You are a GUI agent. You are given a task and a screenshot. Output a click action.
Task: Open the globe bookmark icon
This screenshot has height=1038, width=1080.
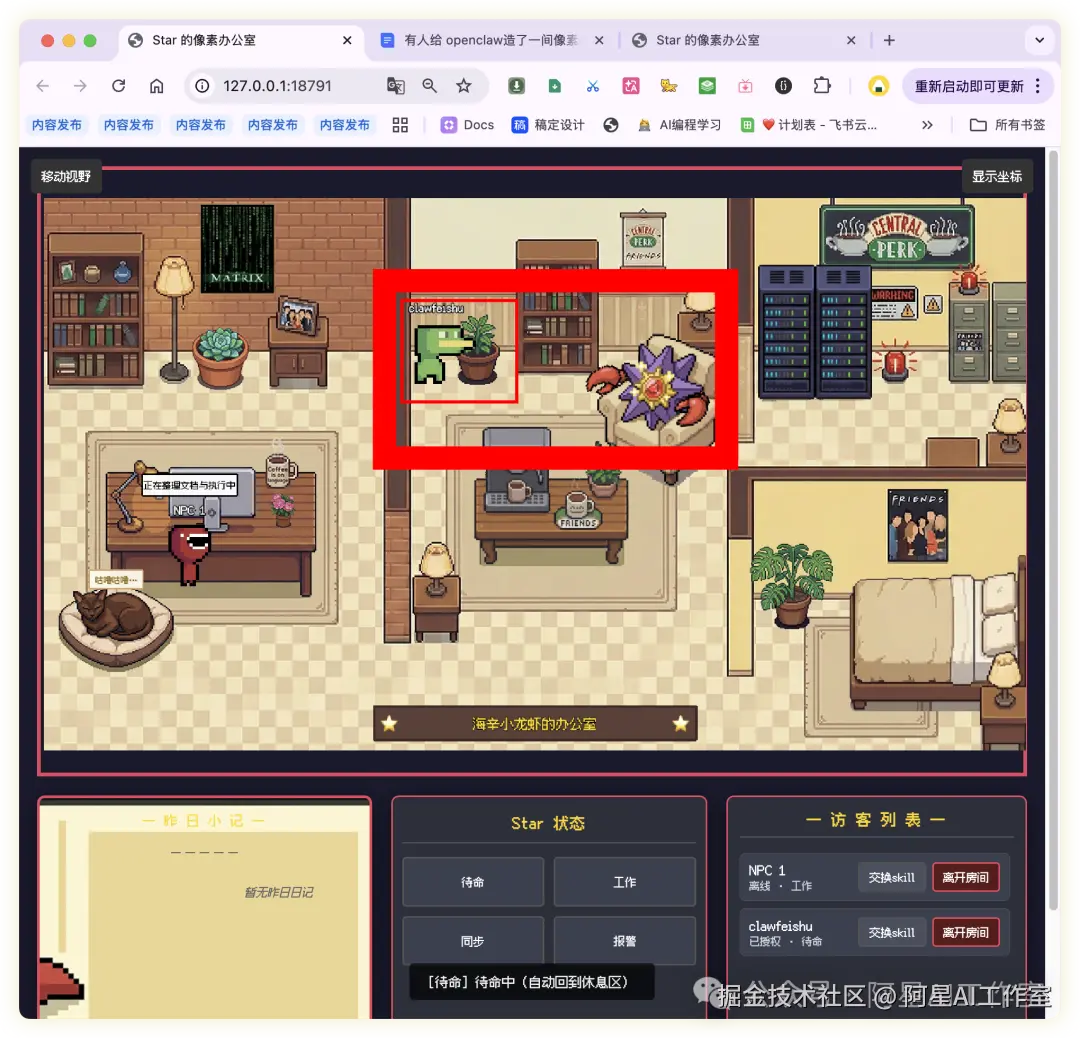point(611,125)
